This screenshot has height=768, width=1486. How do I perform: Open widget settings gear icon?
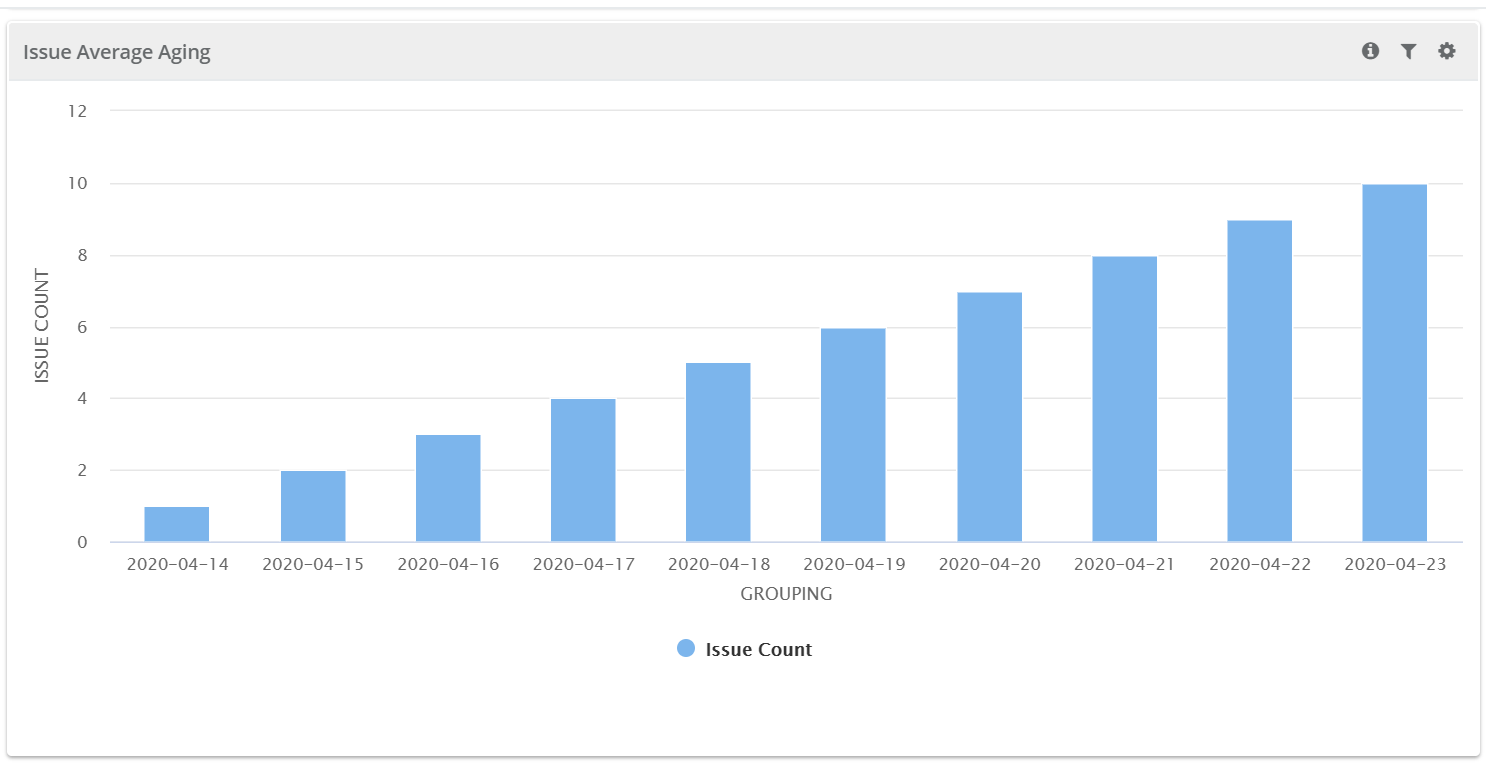coord(1446,51)
